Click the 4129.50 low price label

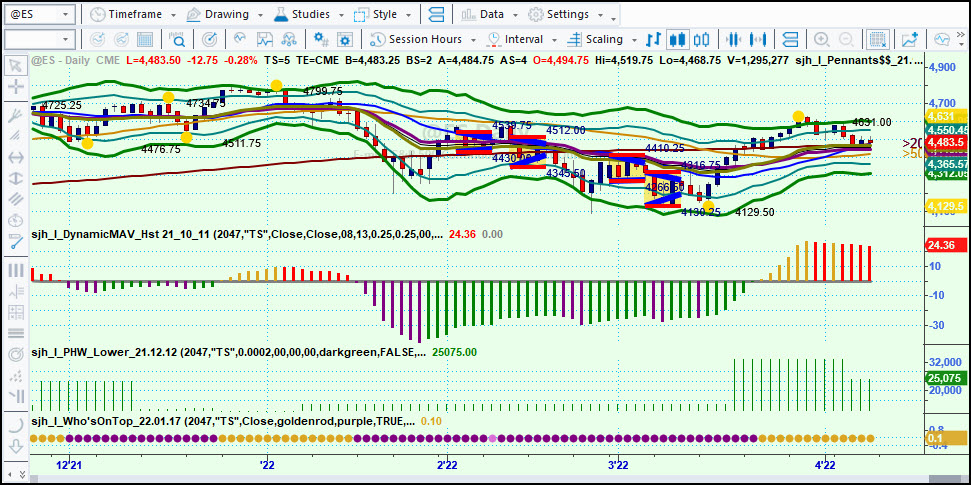(x=754, y=212)
